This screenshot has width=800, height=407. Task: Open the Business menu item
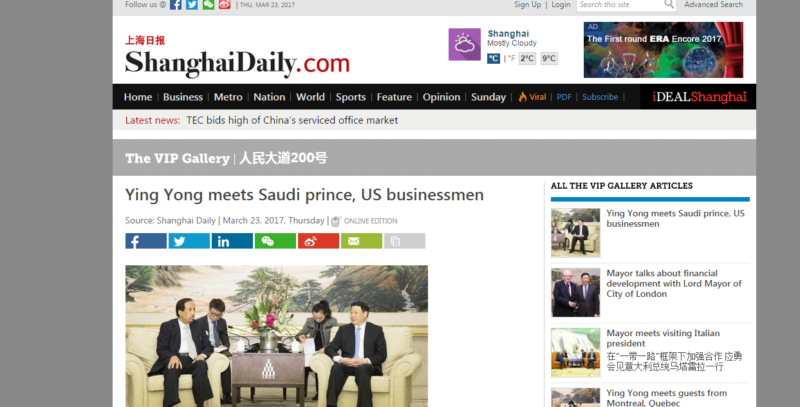183,97
